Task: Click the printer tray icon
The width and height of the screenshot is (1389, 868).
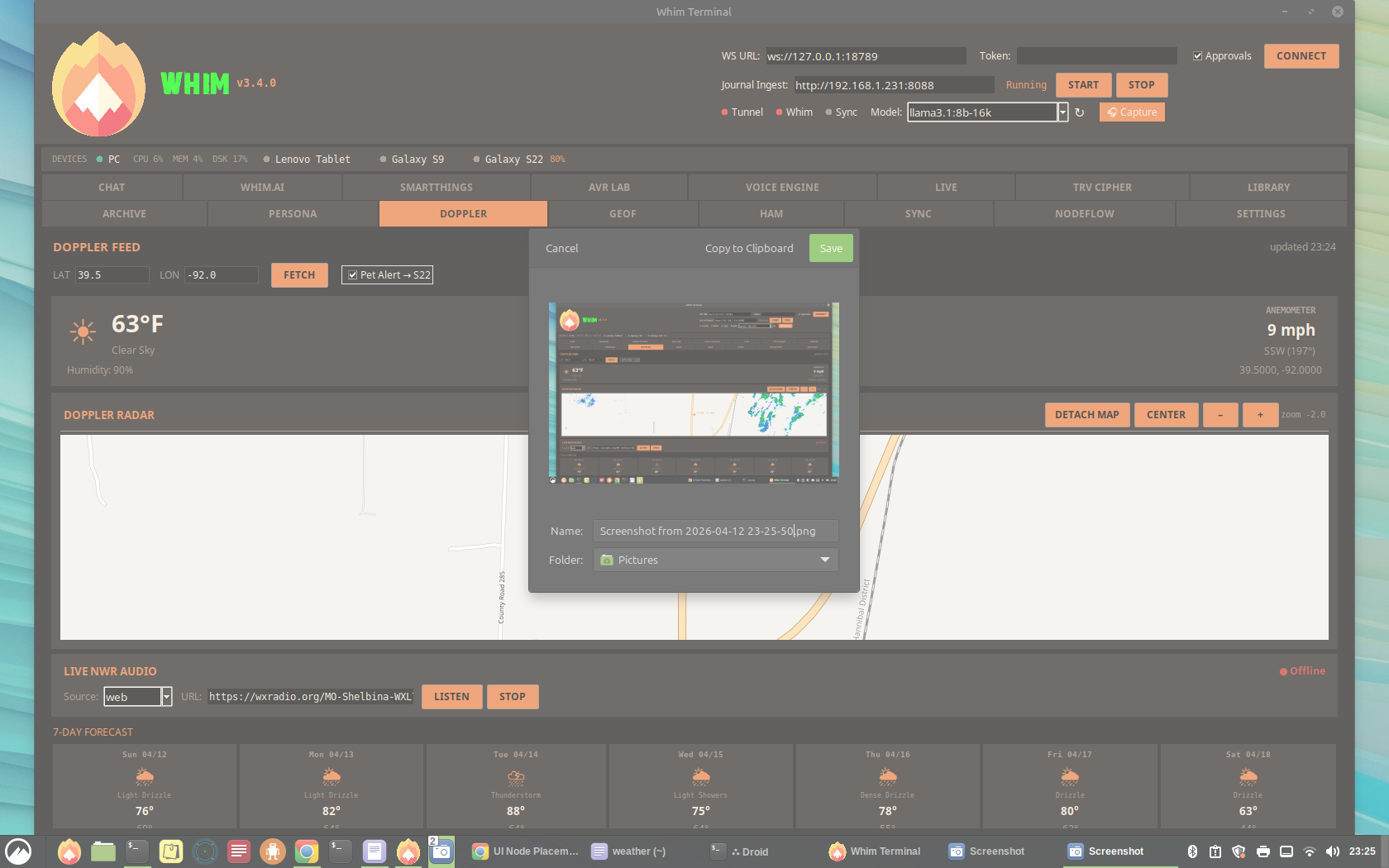Action: (x=1263, y=851)
